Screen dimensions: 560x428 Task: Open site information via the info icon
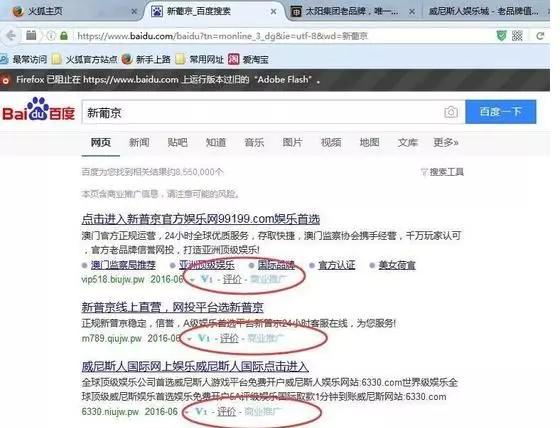51,36
